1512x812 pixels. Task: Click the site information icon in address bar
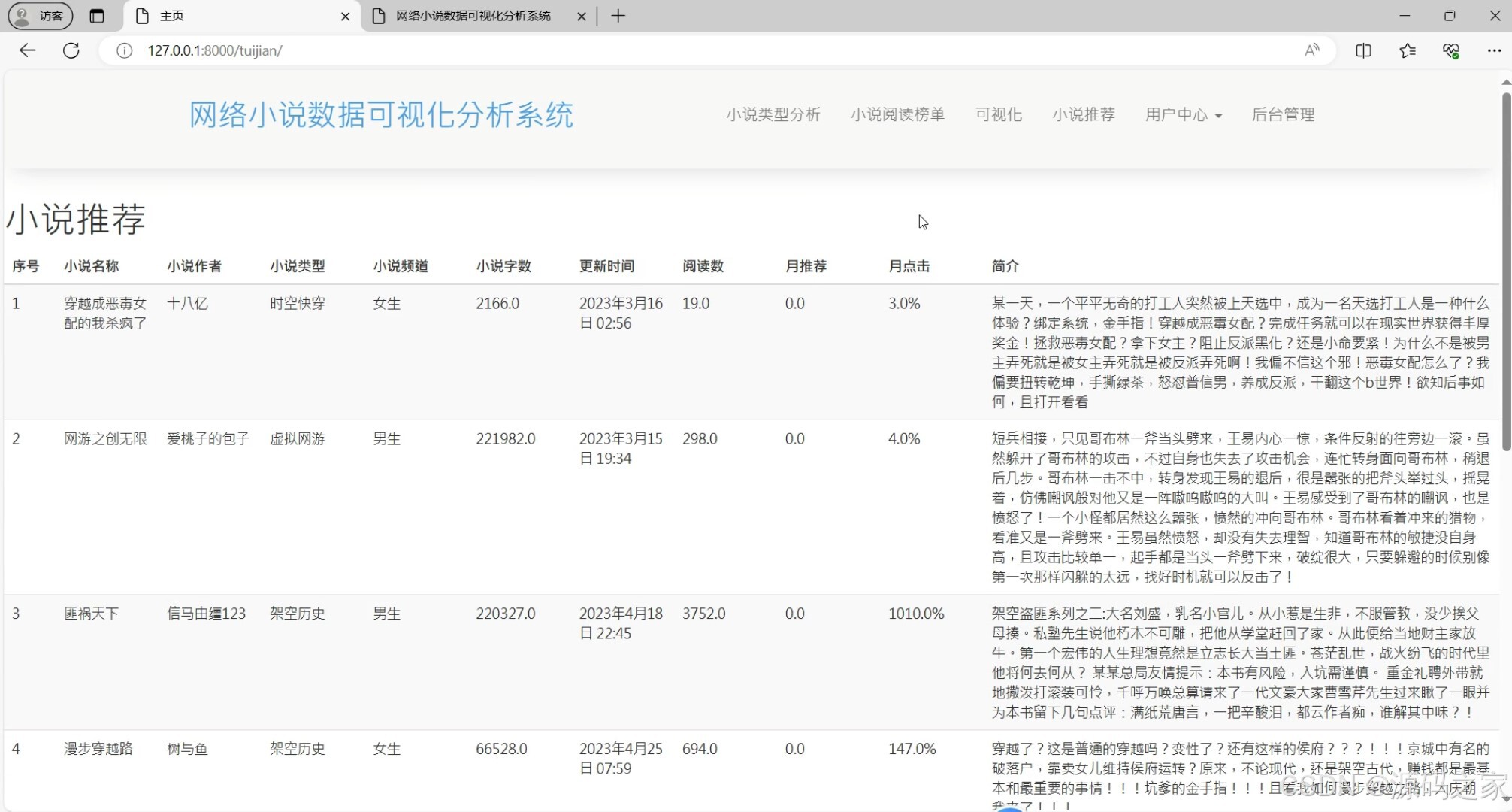(x=124, y=50)
